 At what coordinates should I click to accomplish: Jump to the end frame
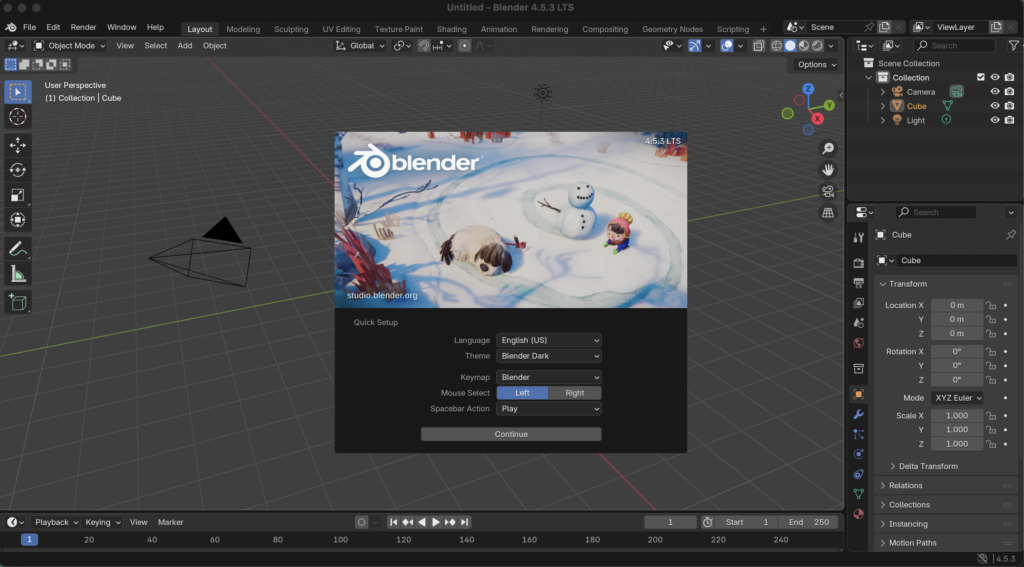tap(464, 523)
